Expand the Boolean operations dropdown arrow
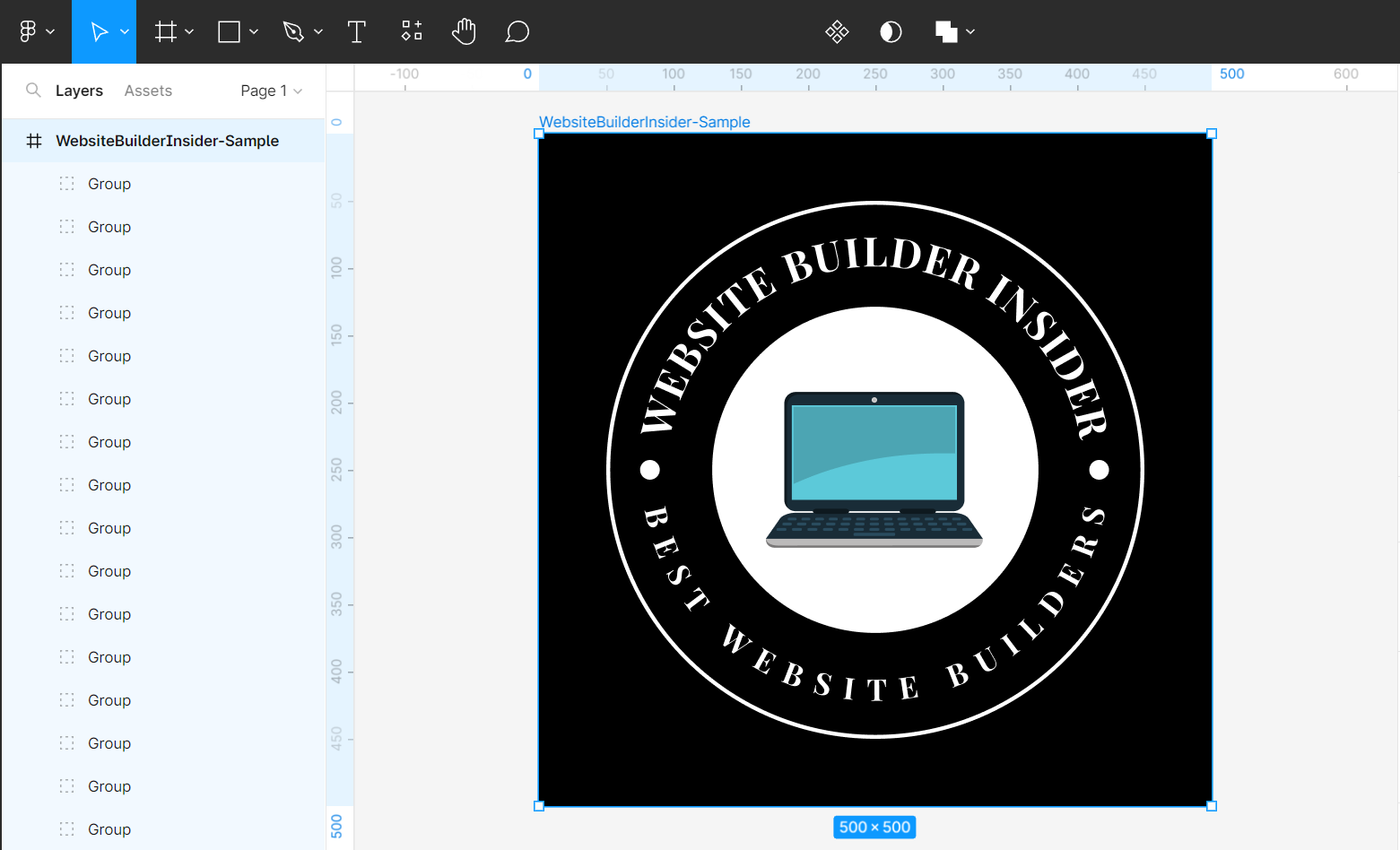This screenshot has height=850, width=1400. tap(970, 32)
